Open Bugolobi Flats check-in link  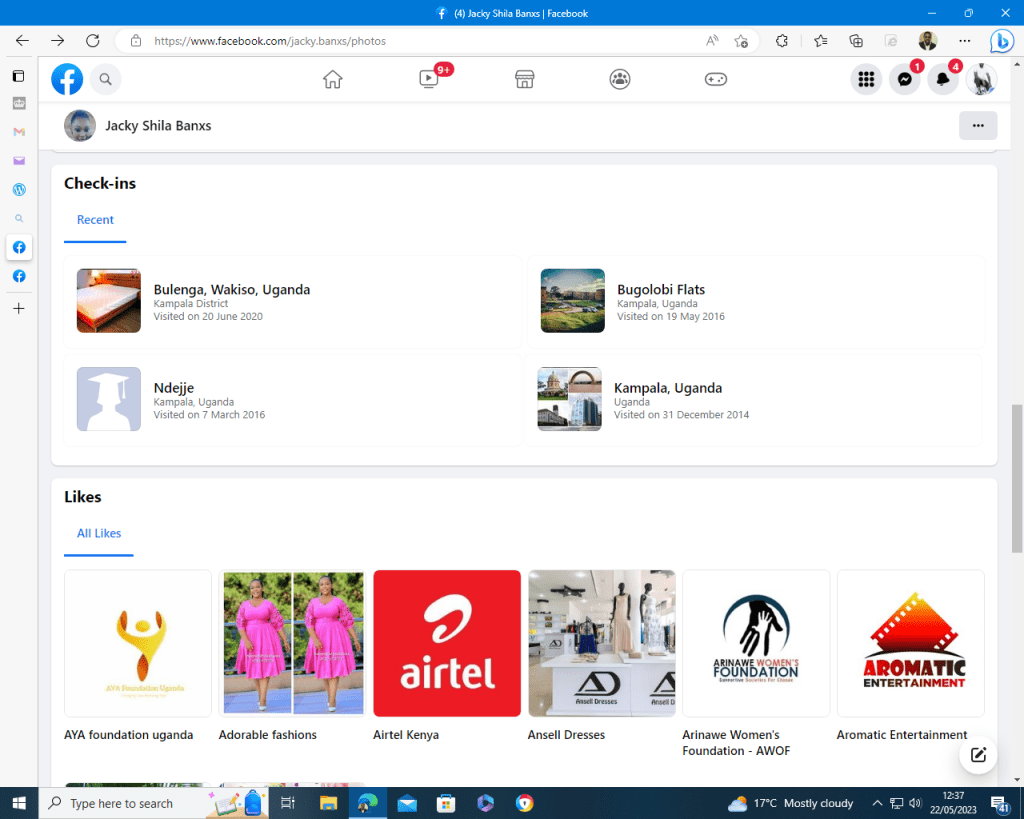[x=660, y=290]
